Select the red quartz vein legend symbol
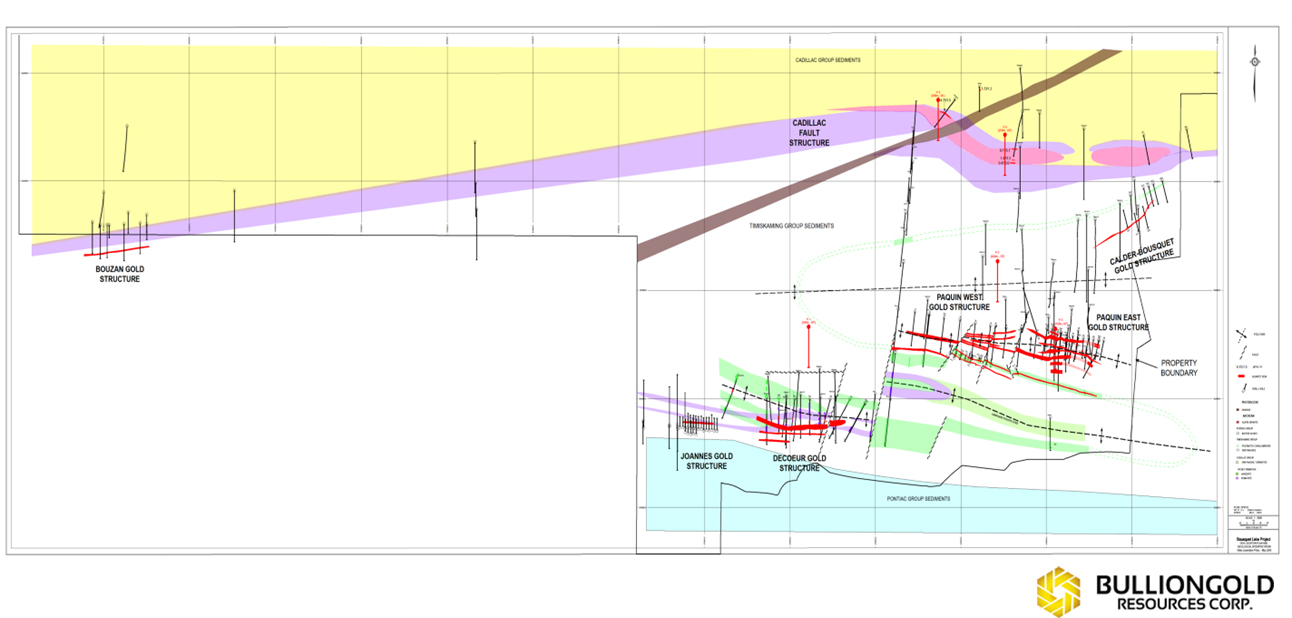 pos(1241,376)
